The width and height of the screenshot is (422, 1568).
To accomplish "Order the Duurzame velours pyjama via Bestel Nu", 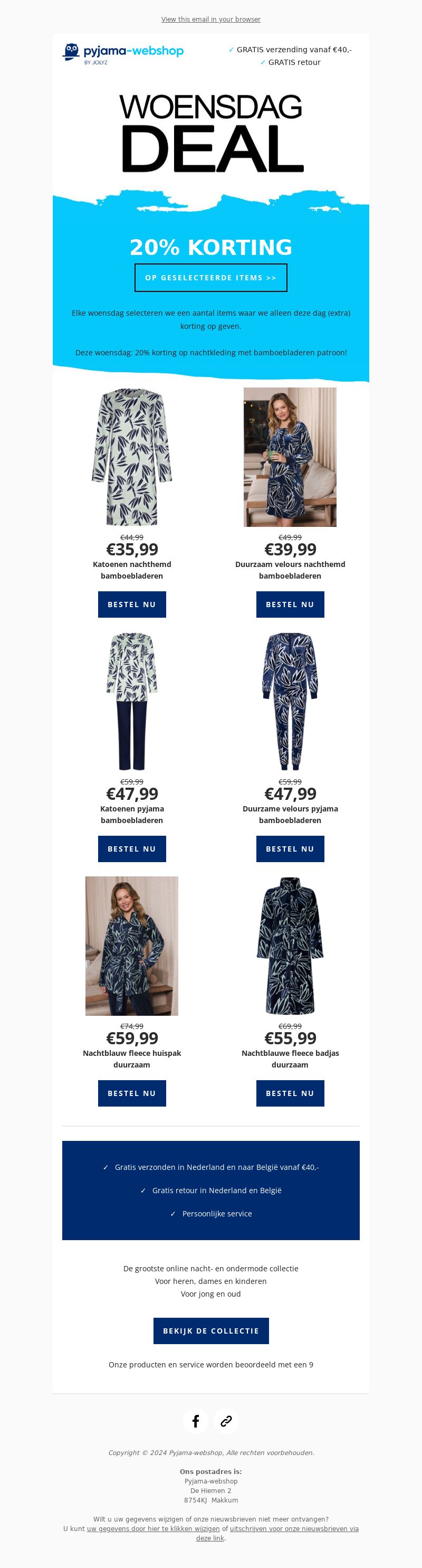I will [x=290, y=848].
